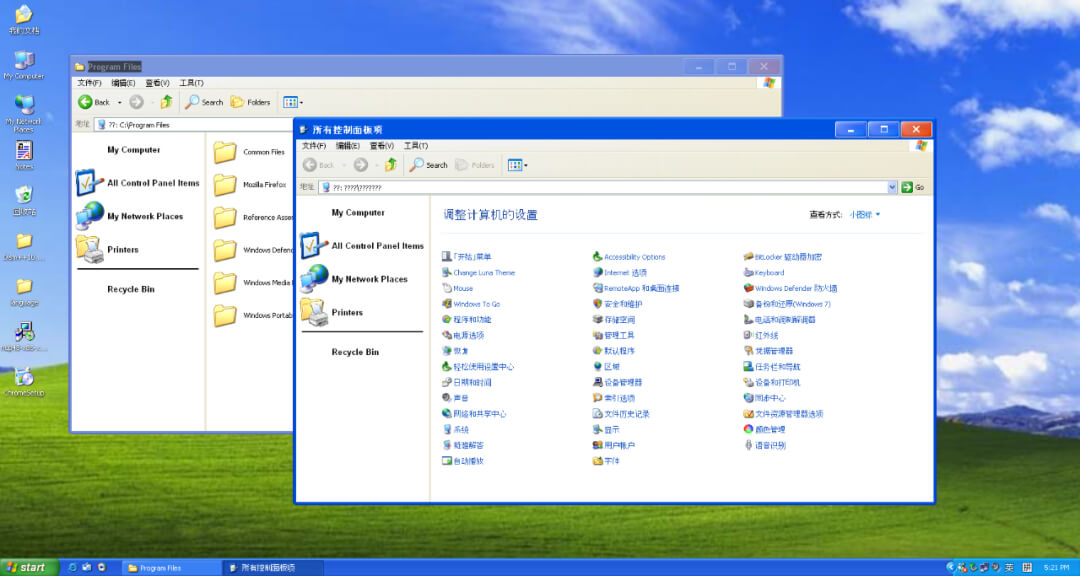Open Accessibility Options in the control panel
Viewport: 1080px width, 576px height.
634,257
